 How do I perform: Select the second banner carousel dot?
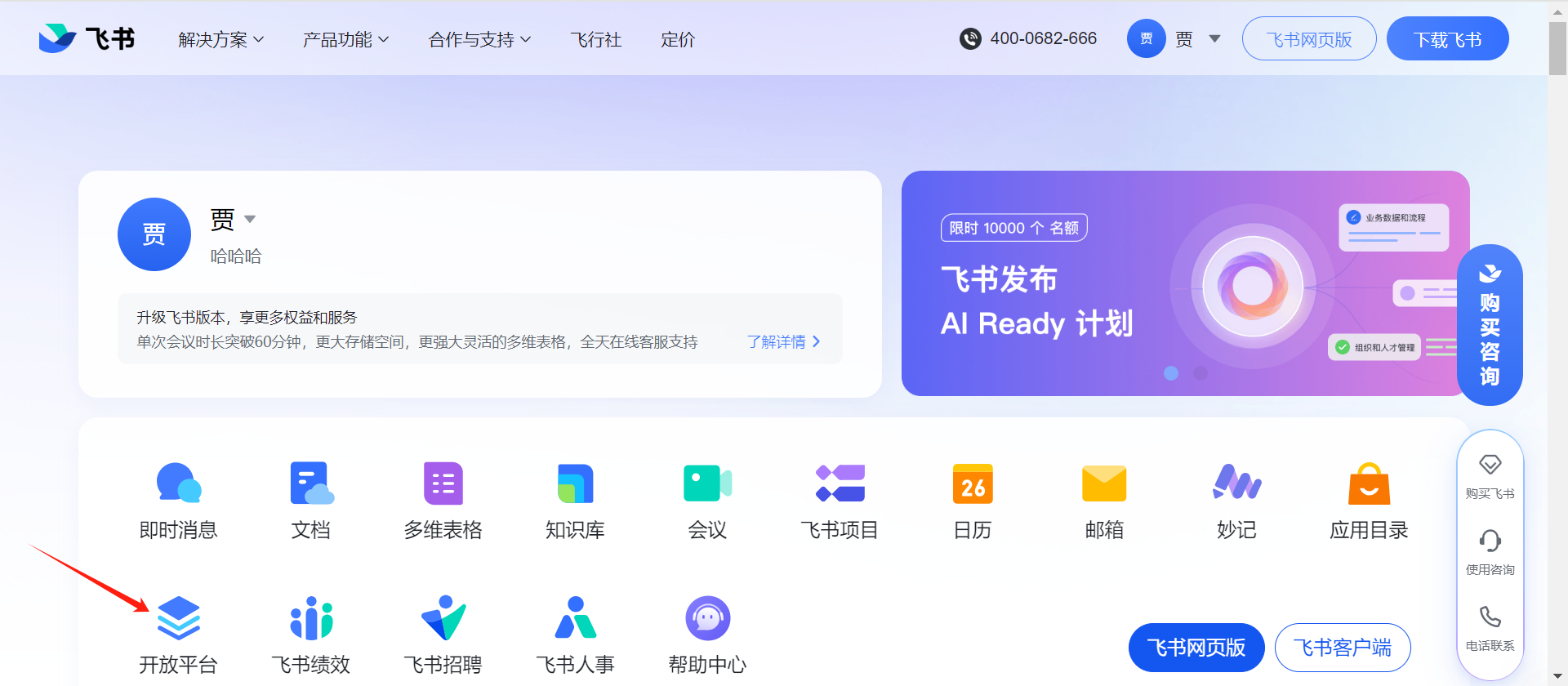1200,372
